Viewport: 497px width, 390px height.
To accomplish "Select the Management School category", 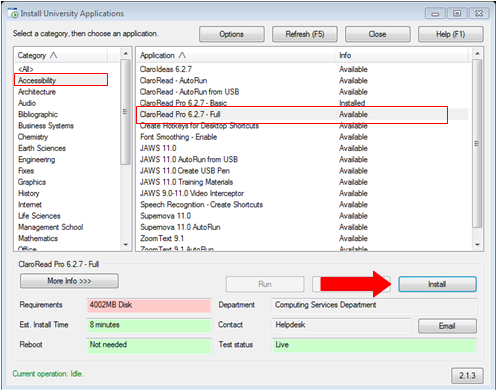I will point(50,227).
